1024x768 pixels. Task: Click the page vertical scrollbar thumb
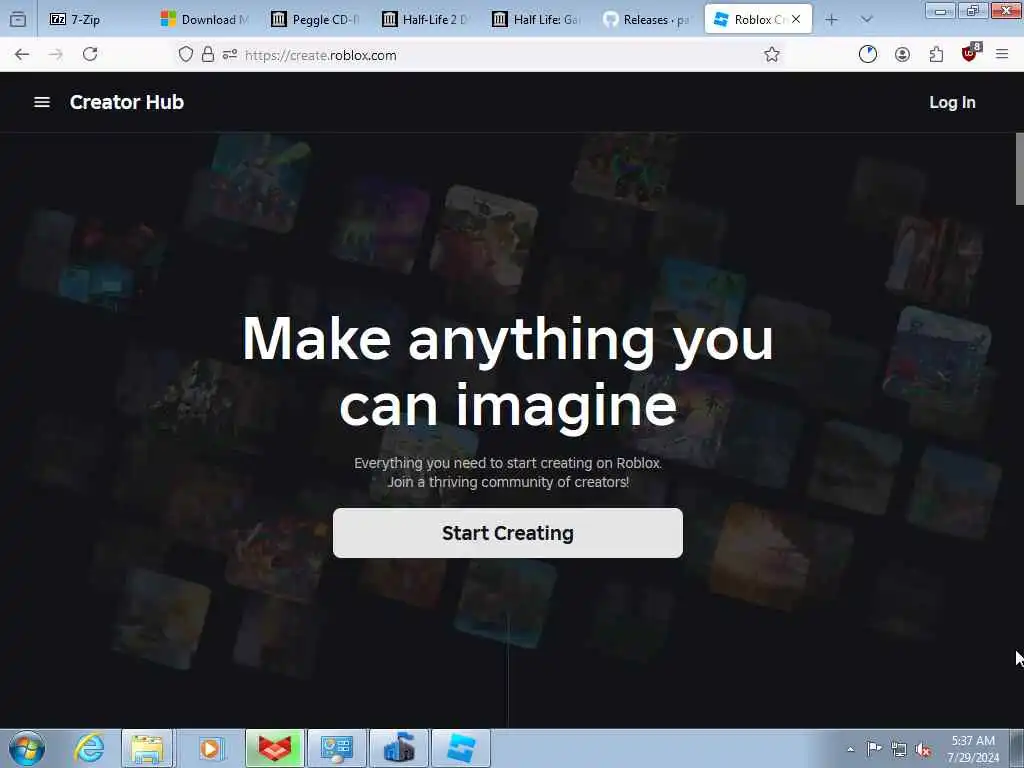[1019, 169]
